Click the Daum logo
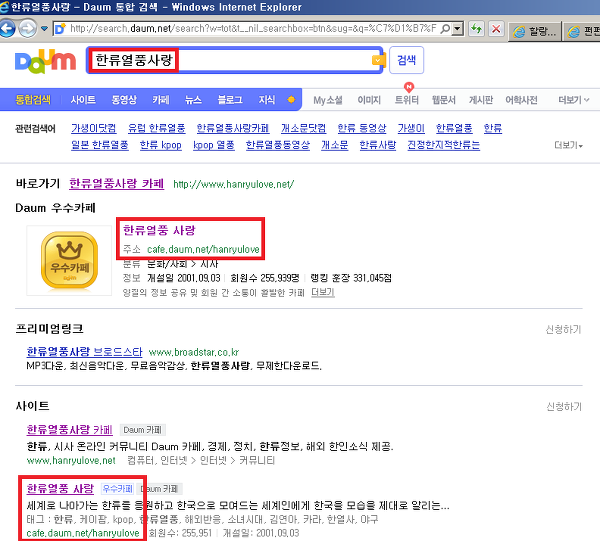The height and width of the screenshot is (541, 600). pos(46,61)
